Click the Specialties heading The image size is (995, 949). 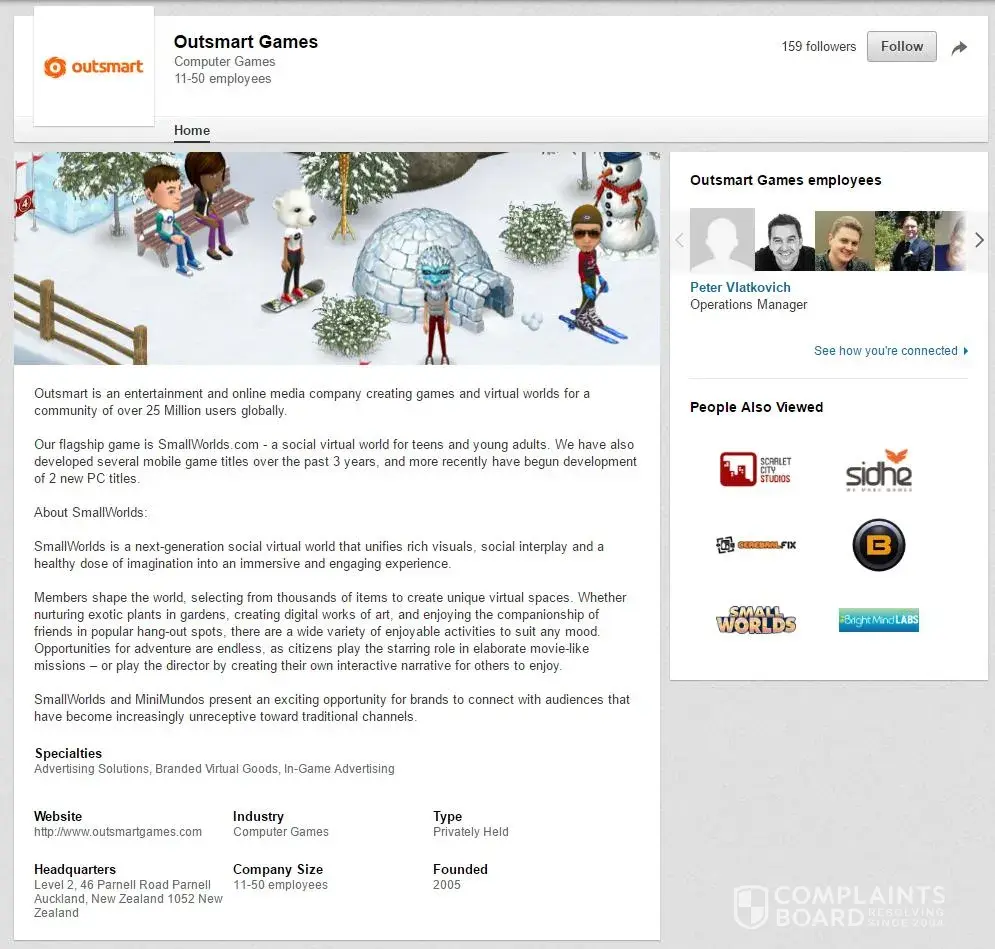point(68,753)
